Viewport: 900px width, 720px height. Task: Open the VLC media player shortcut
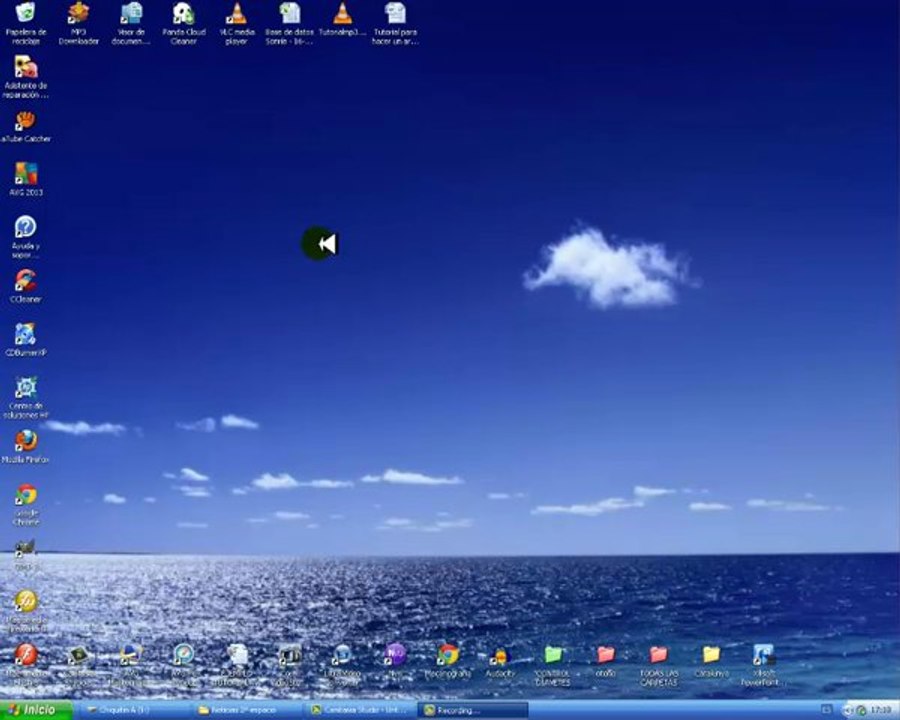pyautogui.click(x=236, y=23)
